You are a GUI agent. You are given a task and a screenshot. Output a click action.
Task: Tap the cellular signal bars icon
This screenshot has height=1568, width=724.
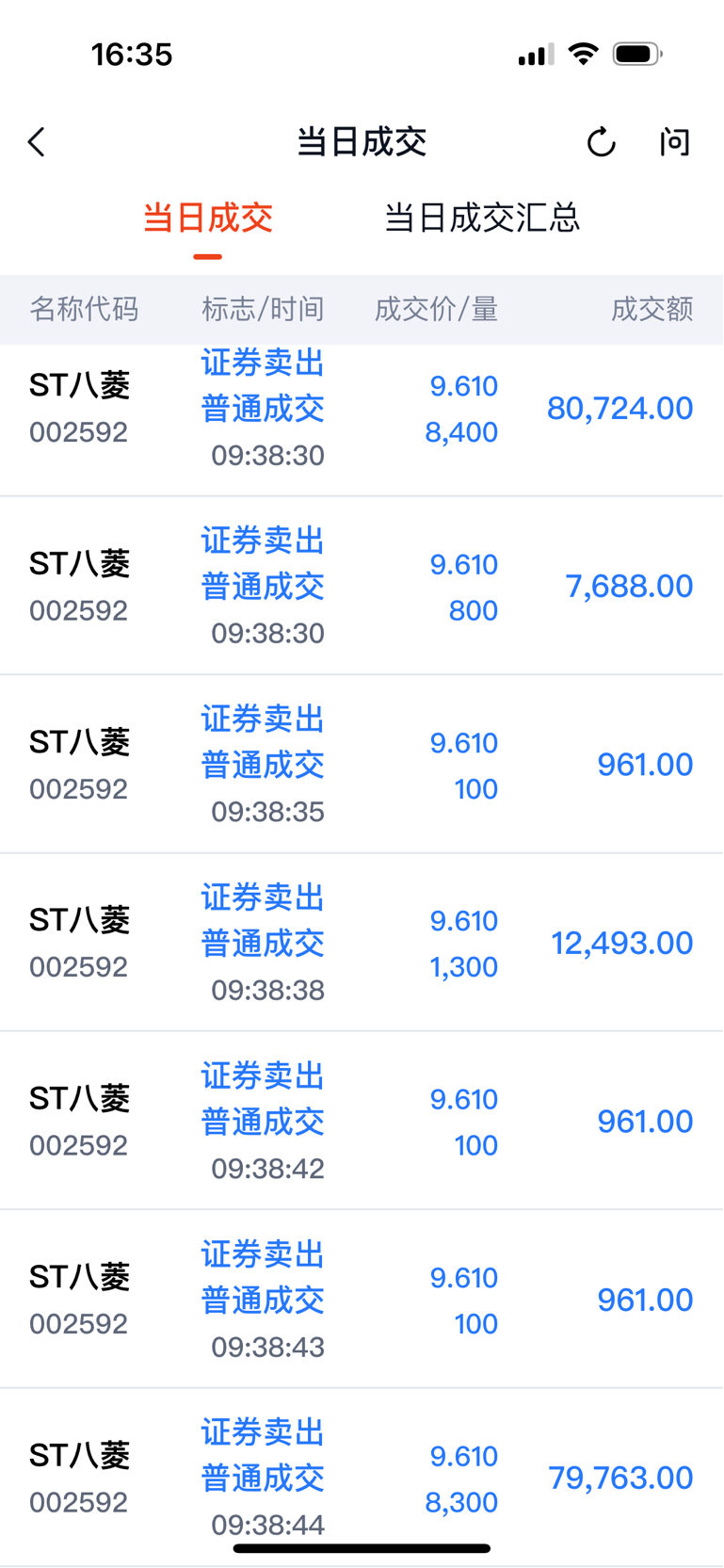[x=536, y=55]
